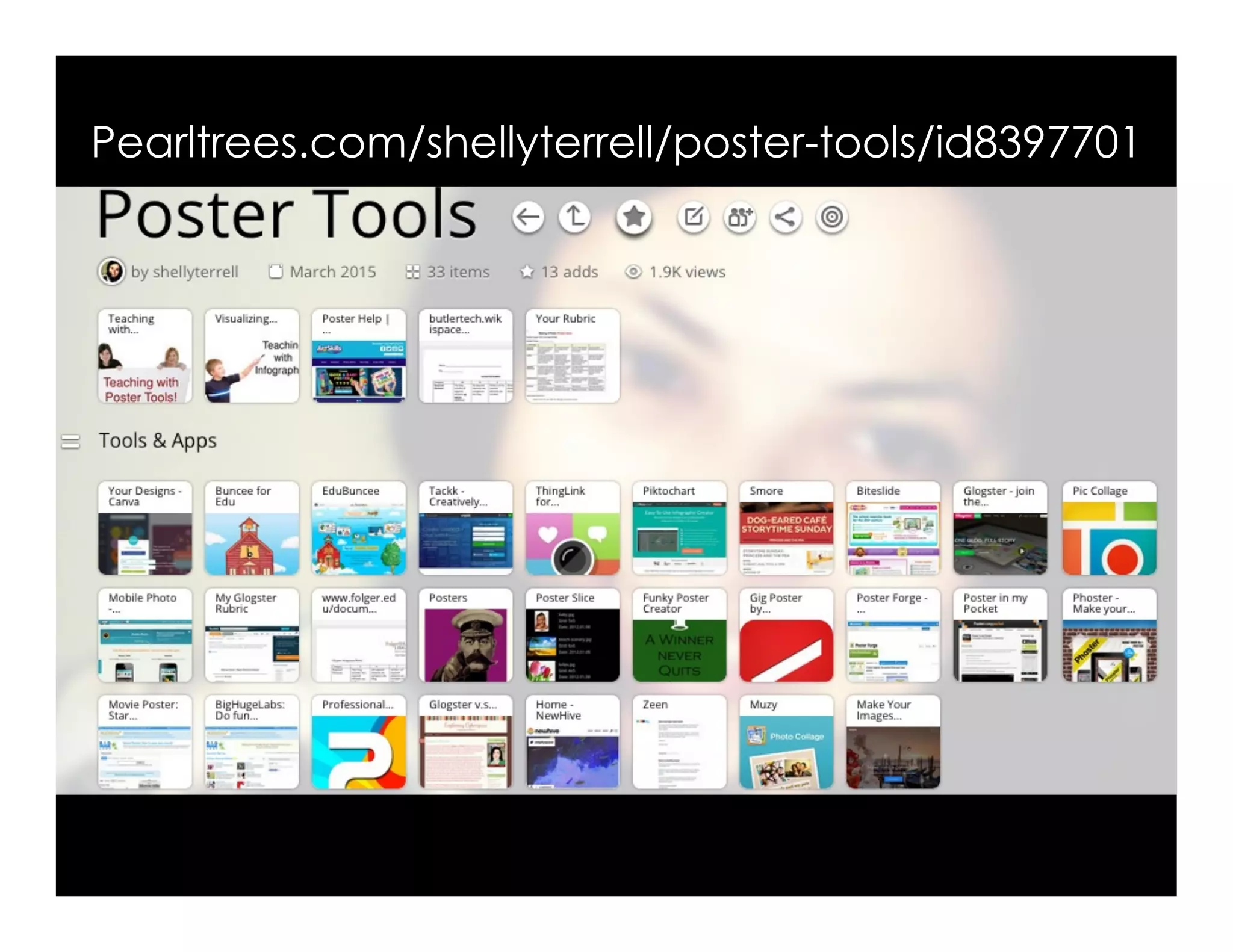Open the Tools & Apps section title
The width and height of the screenshot is (1233, 952).
pyautogui.click(x=157, y=440)
